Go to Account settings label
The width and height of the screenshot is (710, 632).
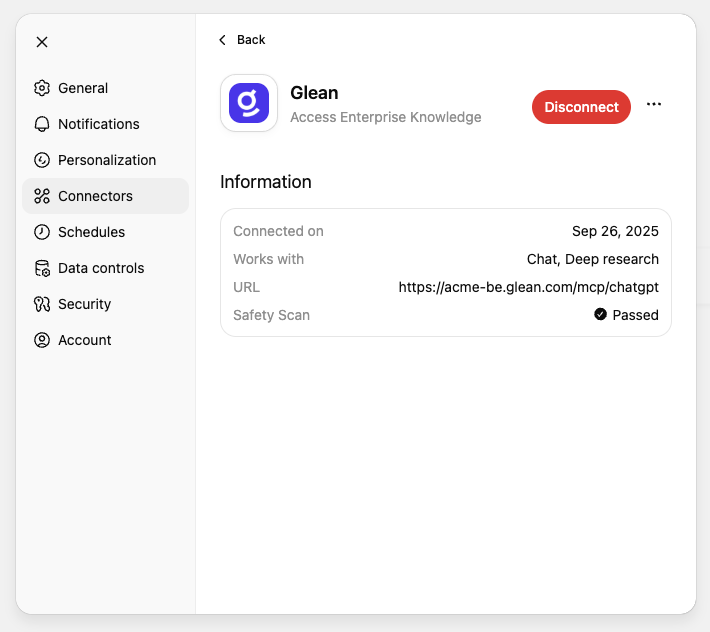click(85, 340)
